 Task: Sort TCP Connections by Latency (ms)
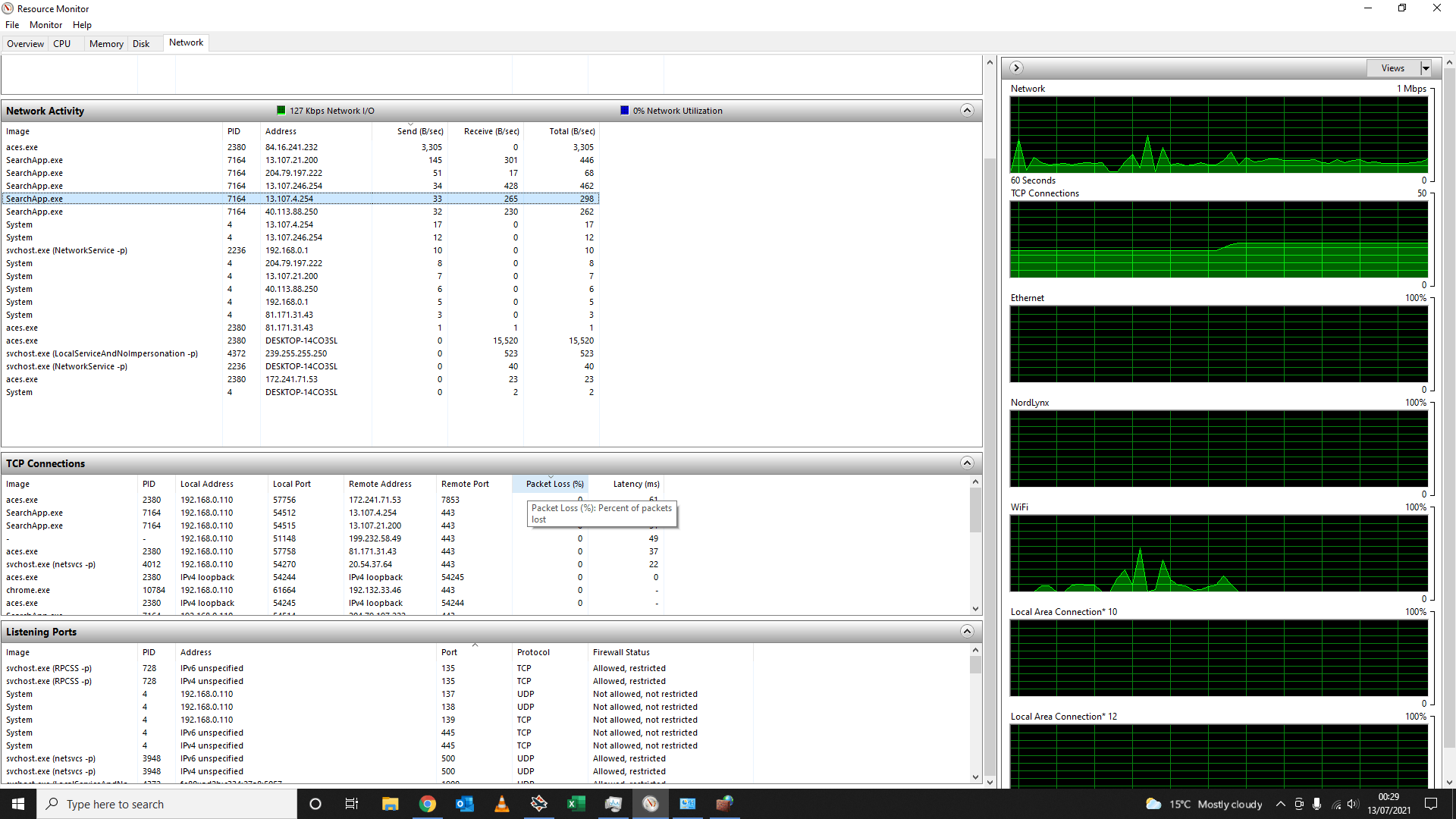(626, 484)
